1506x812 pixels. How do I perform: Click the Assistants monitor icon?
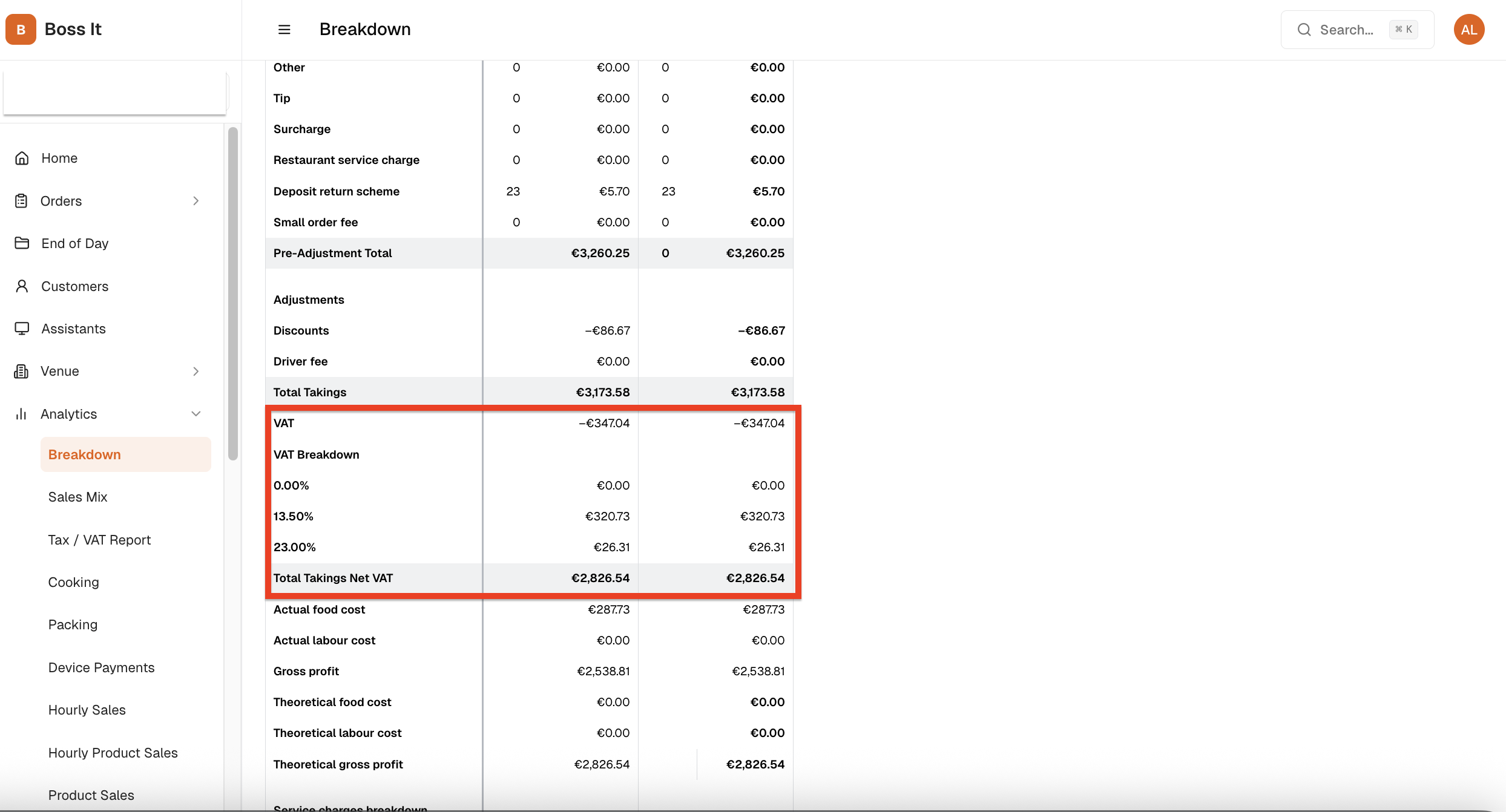pyautogui.click(x=22, y=329)
